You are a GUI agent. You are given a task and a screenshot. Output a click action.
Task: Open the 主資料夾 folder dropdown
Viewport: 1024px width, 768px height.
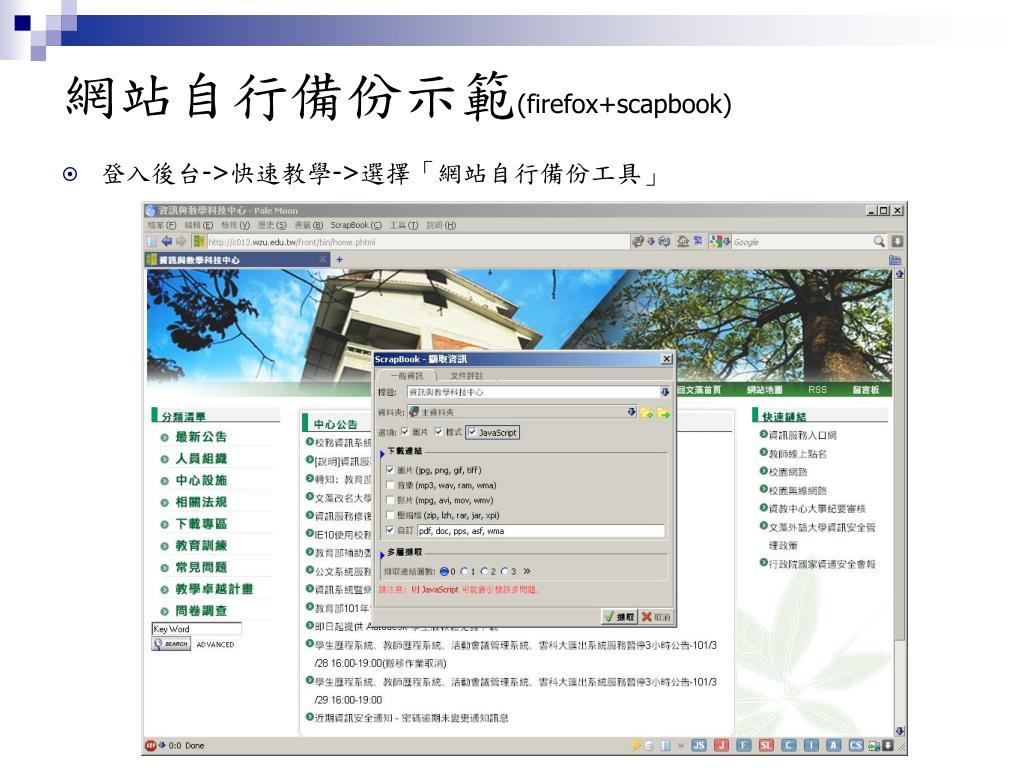point(522,413)
